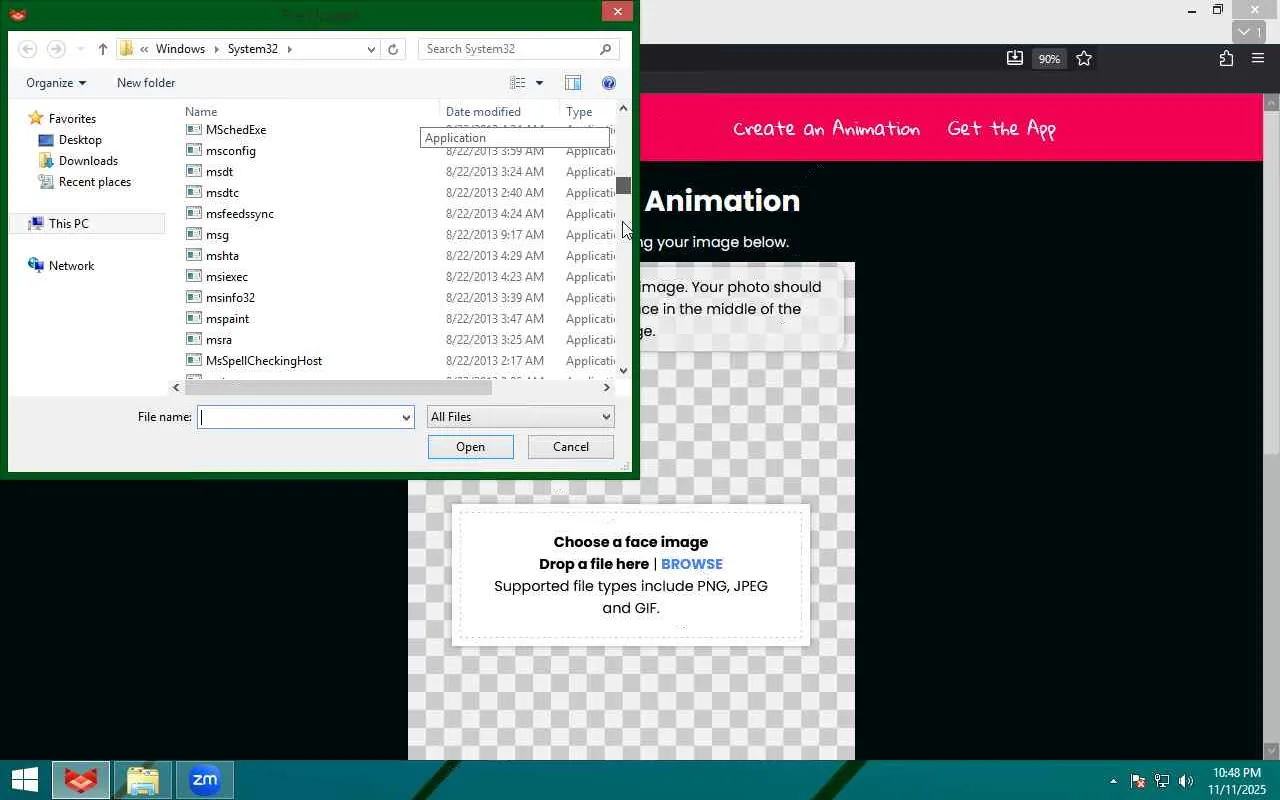Open the Get the App link
The height and width of the screenshot is (800, 1280).
[1002, 129]
